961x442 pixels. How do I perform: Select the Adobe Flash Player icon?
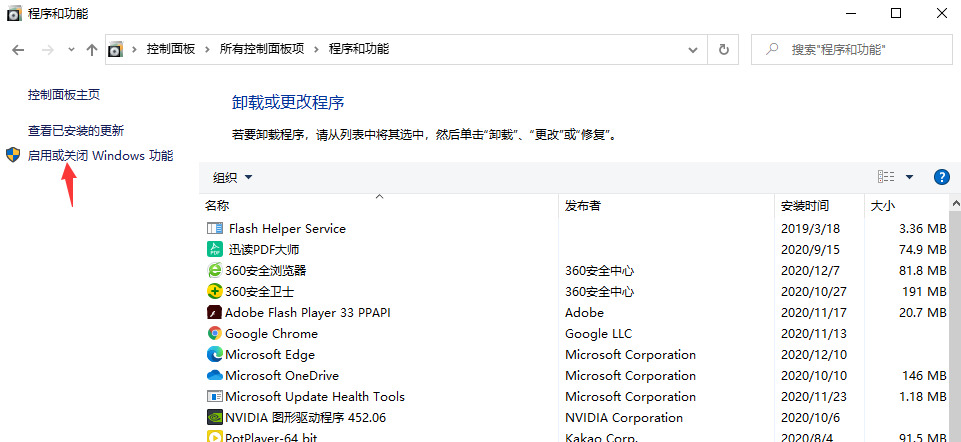point(214,313)
